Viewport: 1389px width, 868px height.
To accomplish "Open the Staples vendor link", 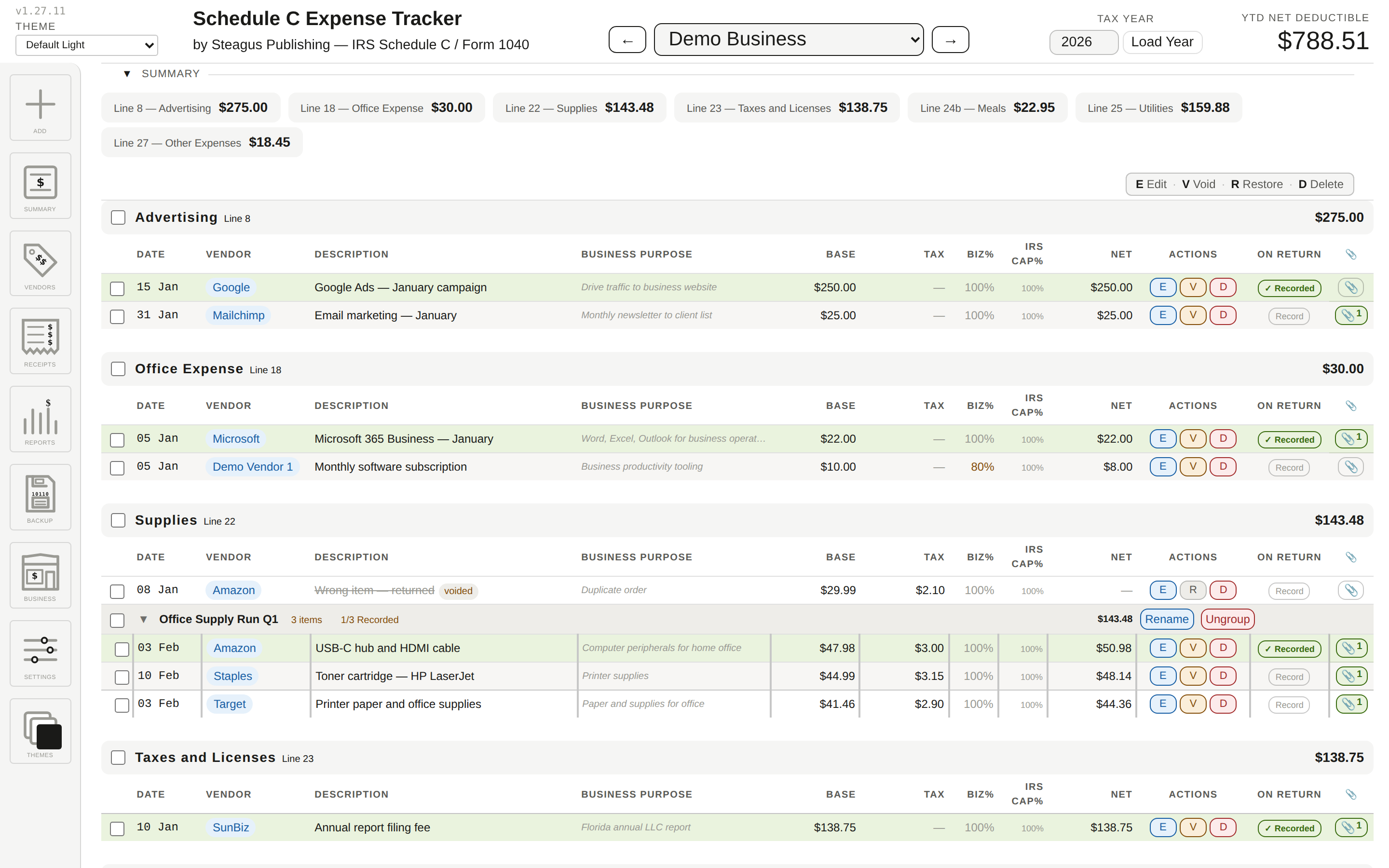I will point(233,676).
